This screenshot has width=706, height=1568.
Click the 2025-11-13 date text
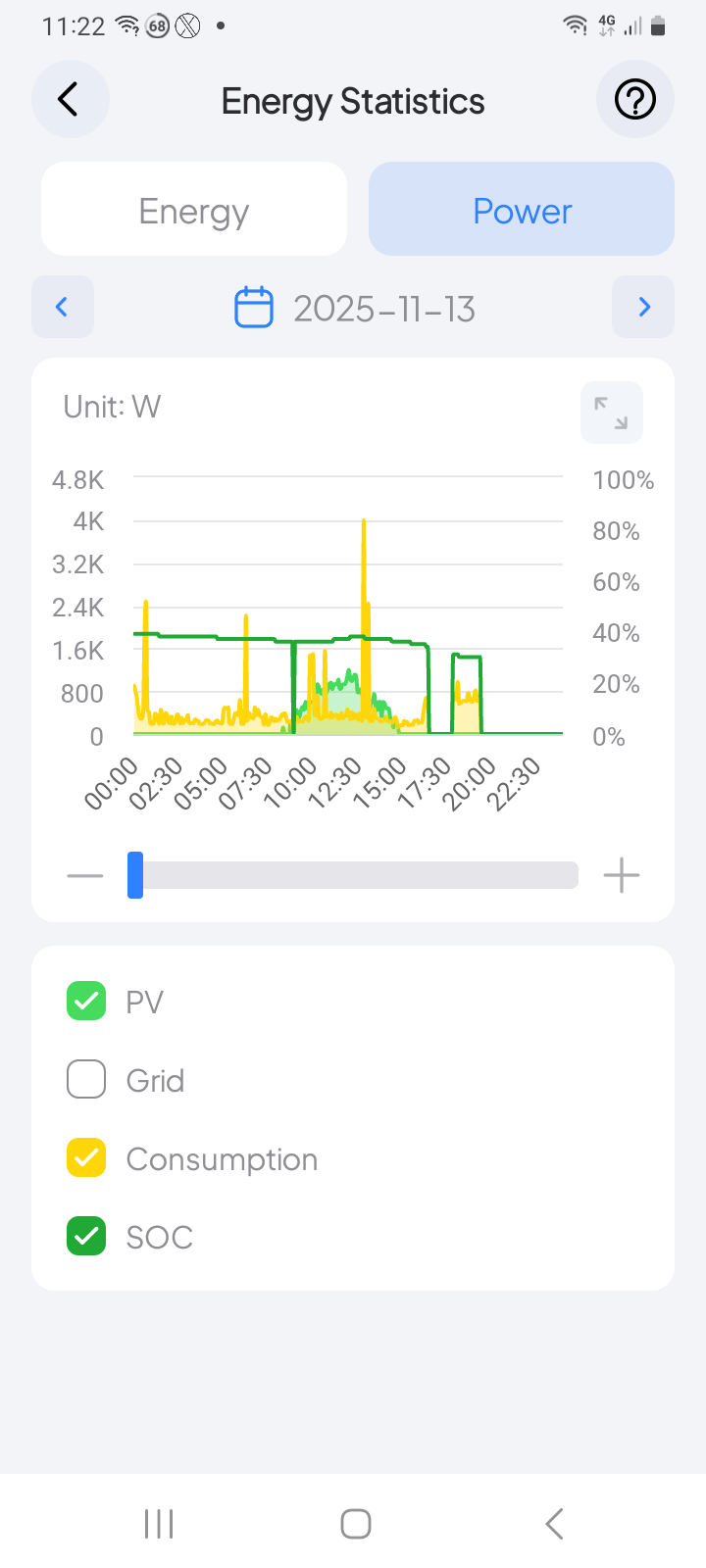(x=384, y=309)
